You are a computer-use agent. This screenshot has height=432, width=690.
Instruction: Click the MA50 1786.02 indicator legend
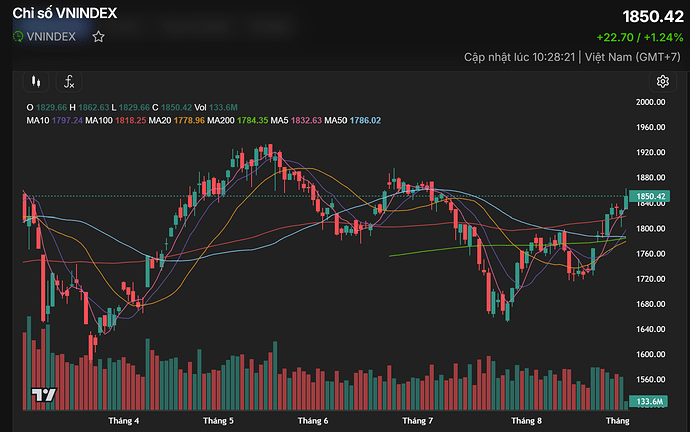coord(352,121)
